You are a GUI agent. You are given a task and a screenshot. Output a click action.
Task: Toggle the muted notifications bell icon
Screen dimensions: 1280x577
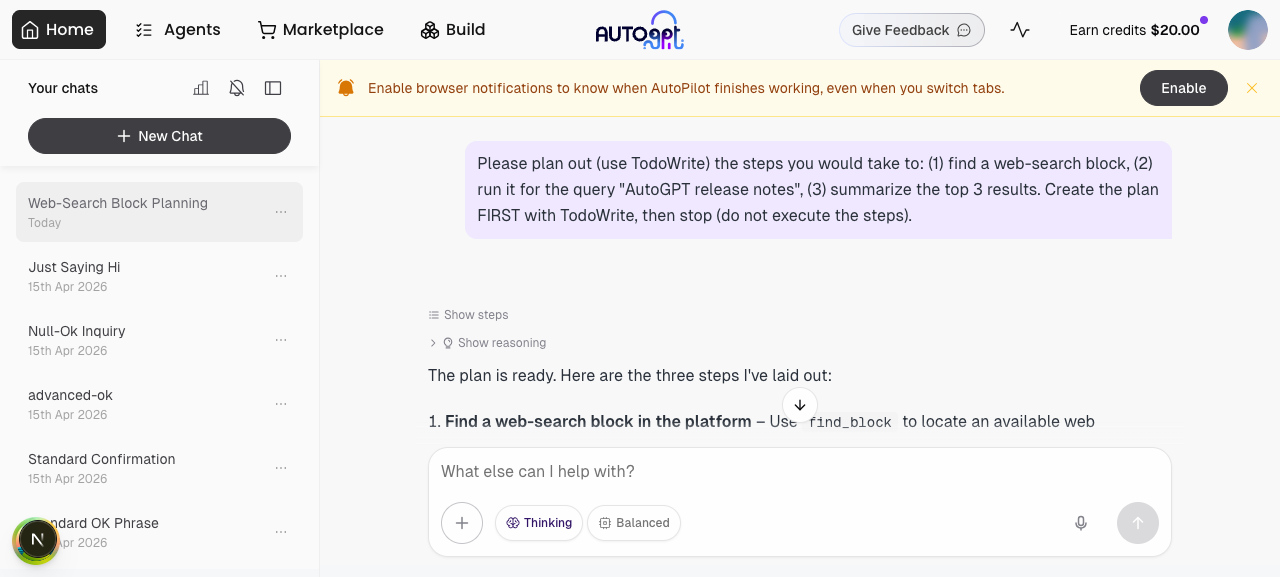coord(237,88)
